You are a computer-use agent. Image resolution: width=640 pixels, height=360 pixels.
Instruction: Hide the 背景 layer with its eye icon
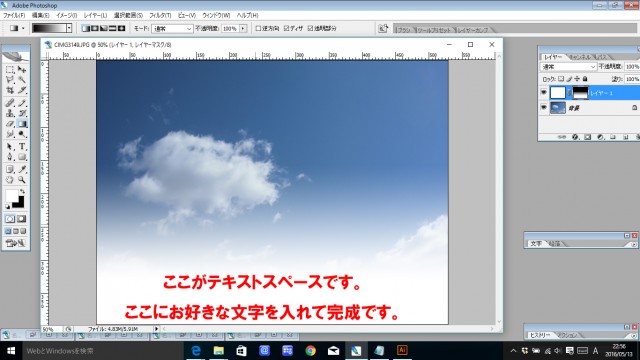[x=543, y=107]
